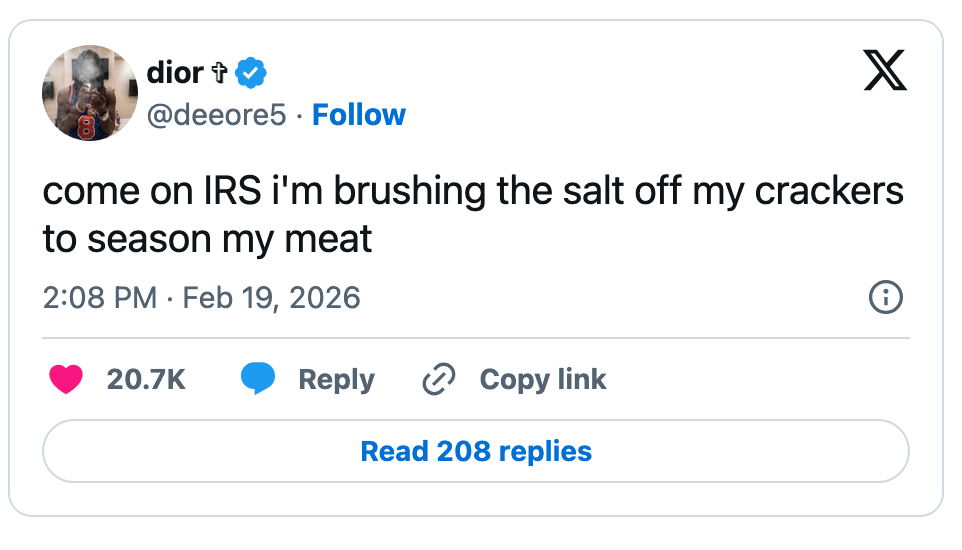Click the blue reply bubble icon
The image size is (962, 550).
[258, 380]
